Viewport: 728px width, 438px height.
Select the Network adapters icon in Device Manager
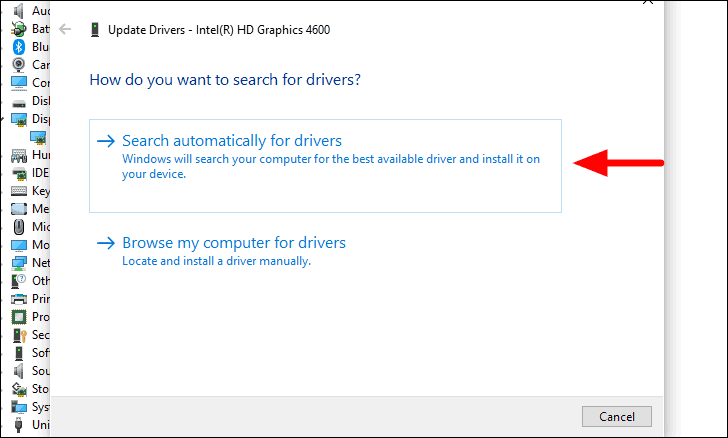coord(19,263)
